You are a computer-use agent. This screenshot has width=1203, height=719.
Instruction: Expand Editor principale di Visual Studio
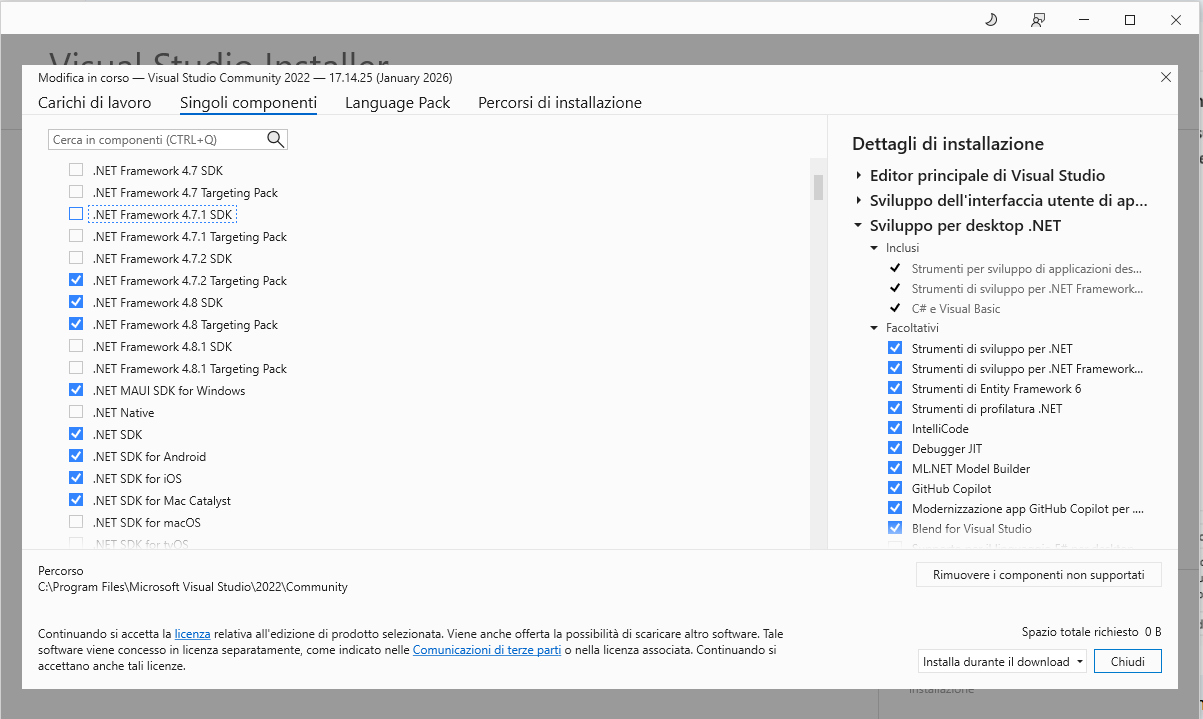pos(859,175)
